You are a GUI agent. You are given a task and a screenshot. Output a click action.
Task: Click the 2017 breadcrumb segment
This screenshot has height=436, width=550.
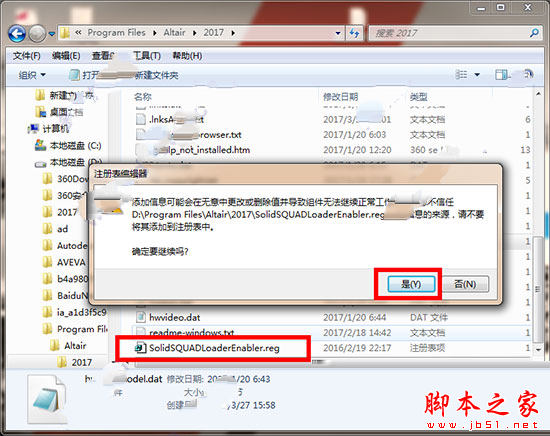(x=213, y=33)
